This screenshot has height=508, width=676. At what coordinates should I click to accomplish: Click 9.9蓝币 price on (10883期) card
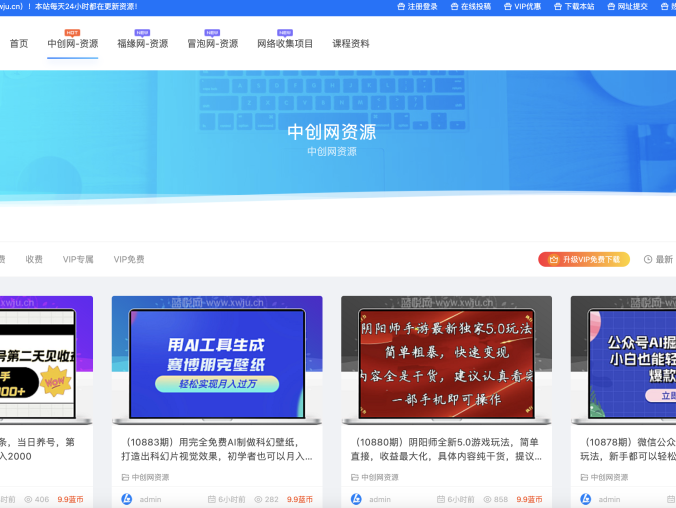300,499
